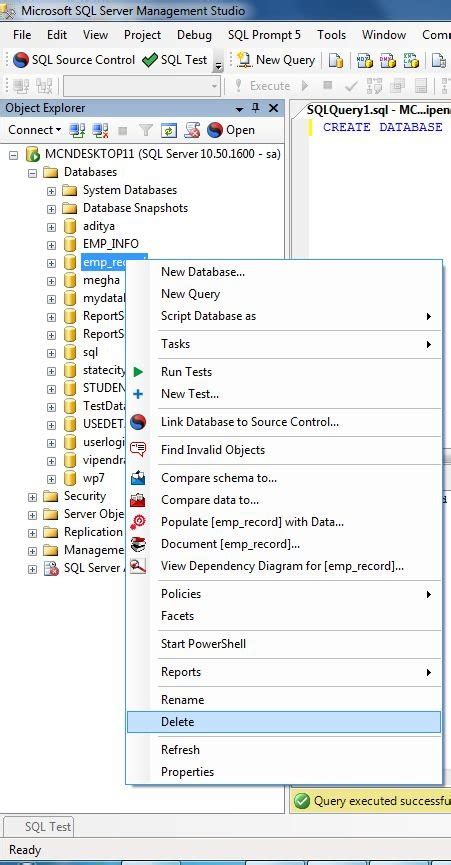Choose View Dependency Diagram for [emp_record]
Viewport: 451px width, 865px height.
[284, 566]
